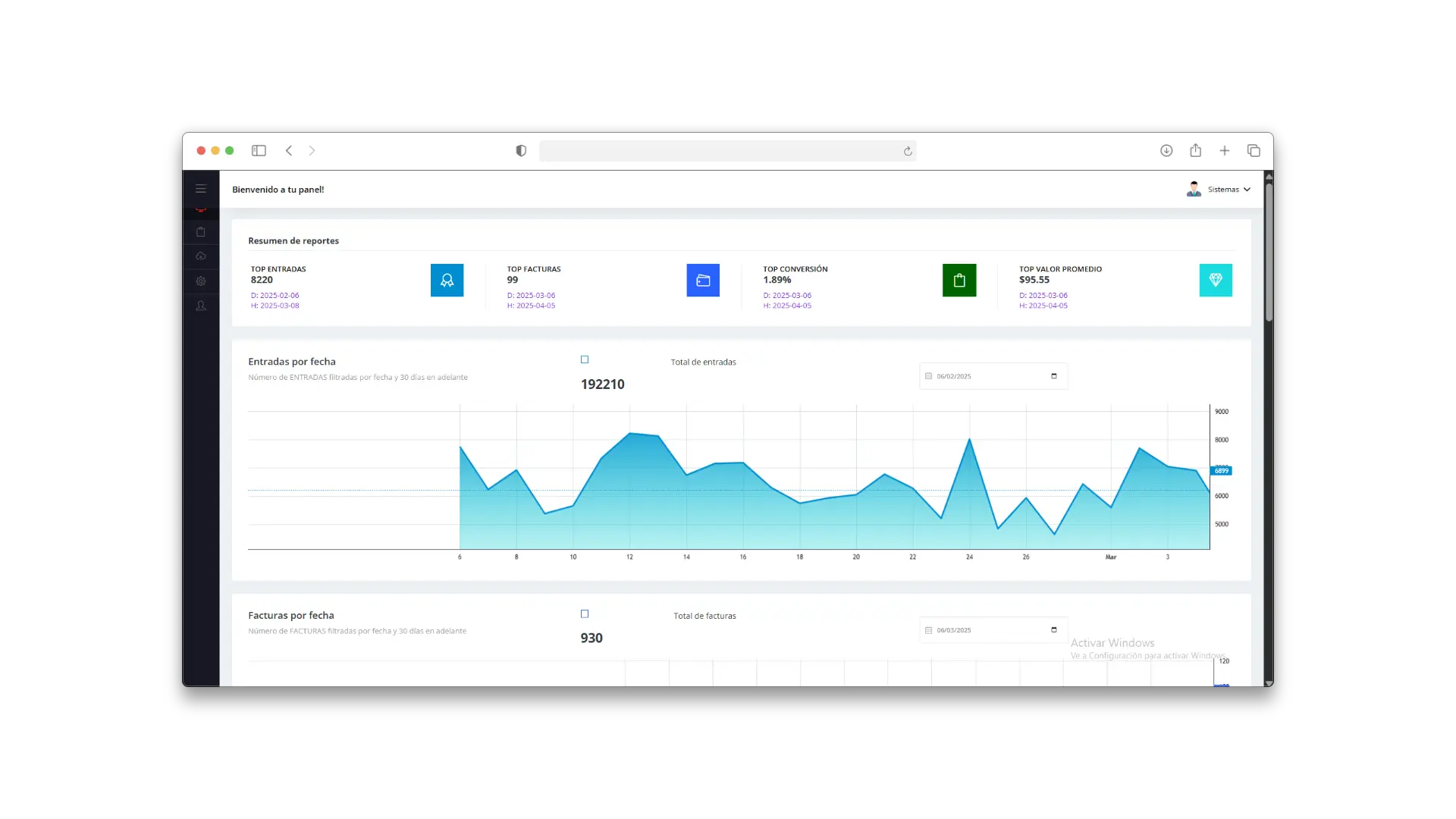Click the privacy shield icon

[x=521, y=151]
